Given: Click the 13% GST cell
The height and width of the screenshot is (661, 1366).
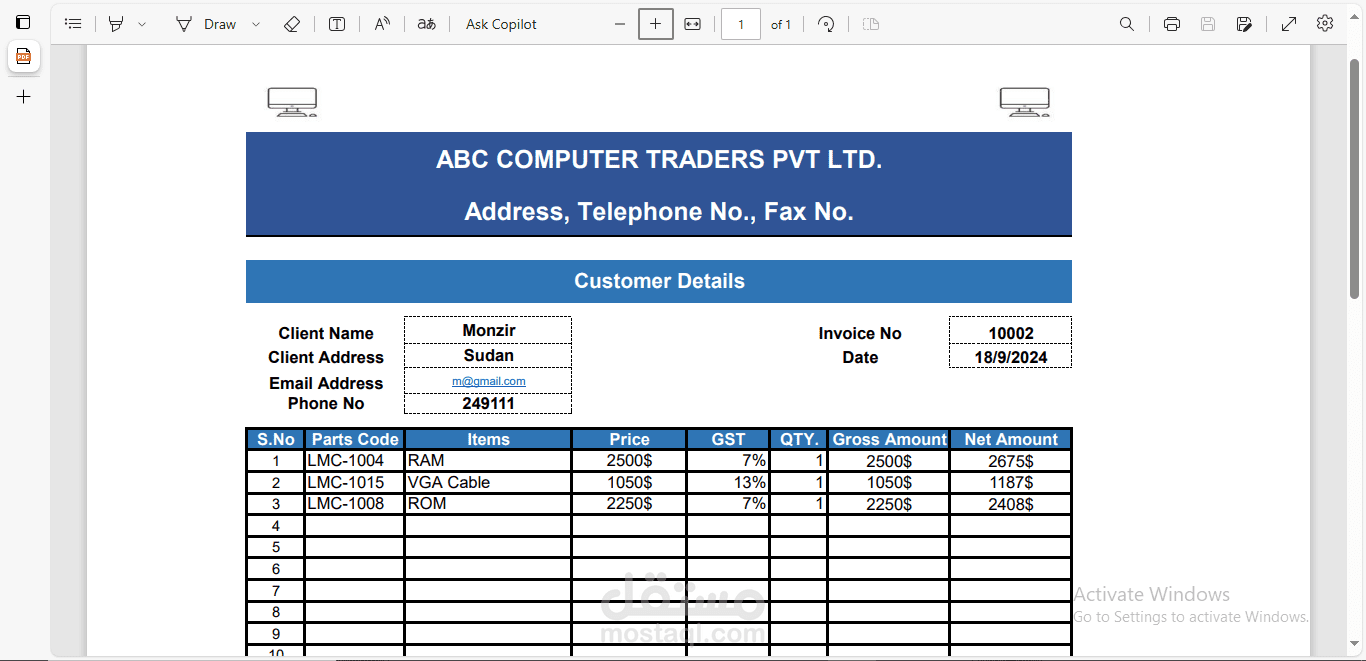Looking at the screenshot, I should pyautogui.click(x=728, y=482).
